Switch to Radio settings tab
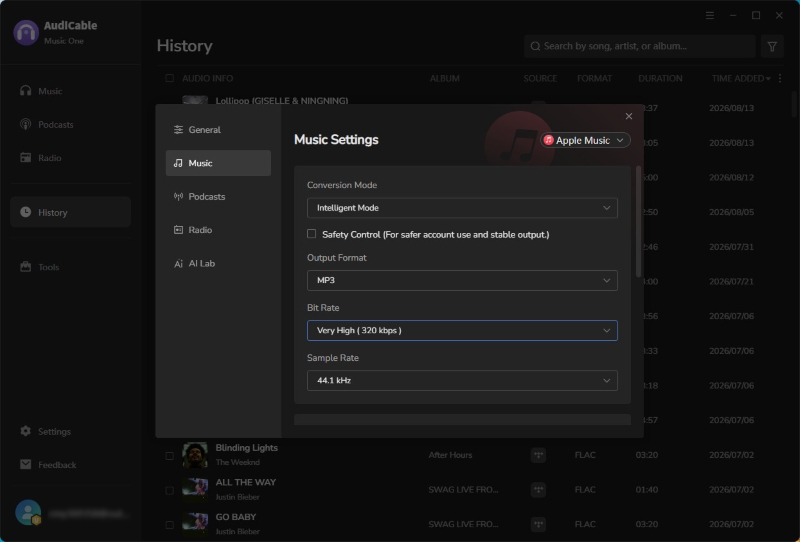Screen dimensions: 800x542 (218, 230)
